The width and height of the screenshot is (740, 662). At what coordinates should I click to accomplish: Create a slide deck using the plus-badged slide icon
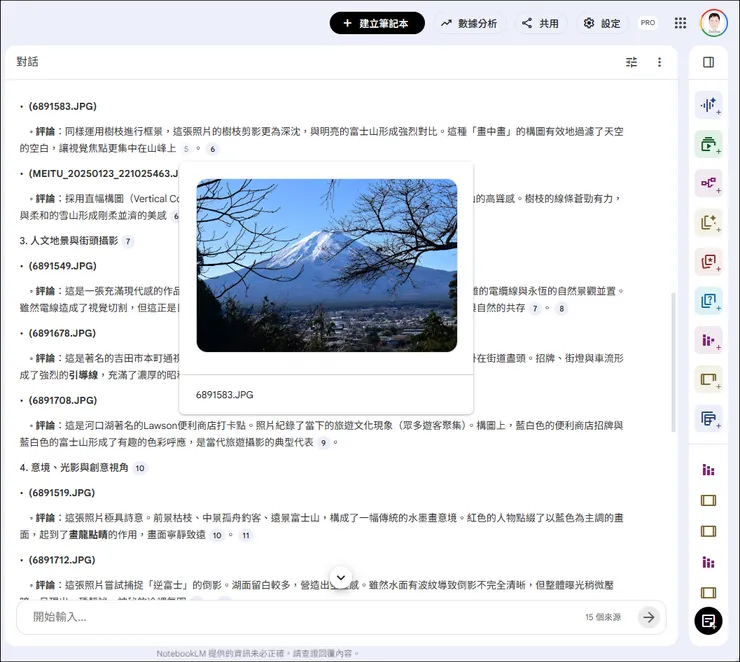[708, 379]
